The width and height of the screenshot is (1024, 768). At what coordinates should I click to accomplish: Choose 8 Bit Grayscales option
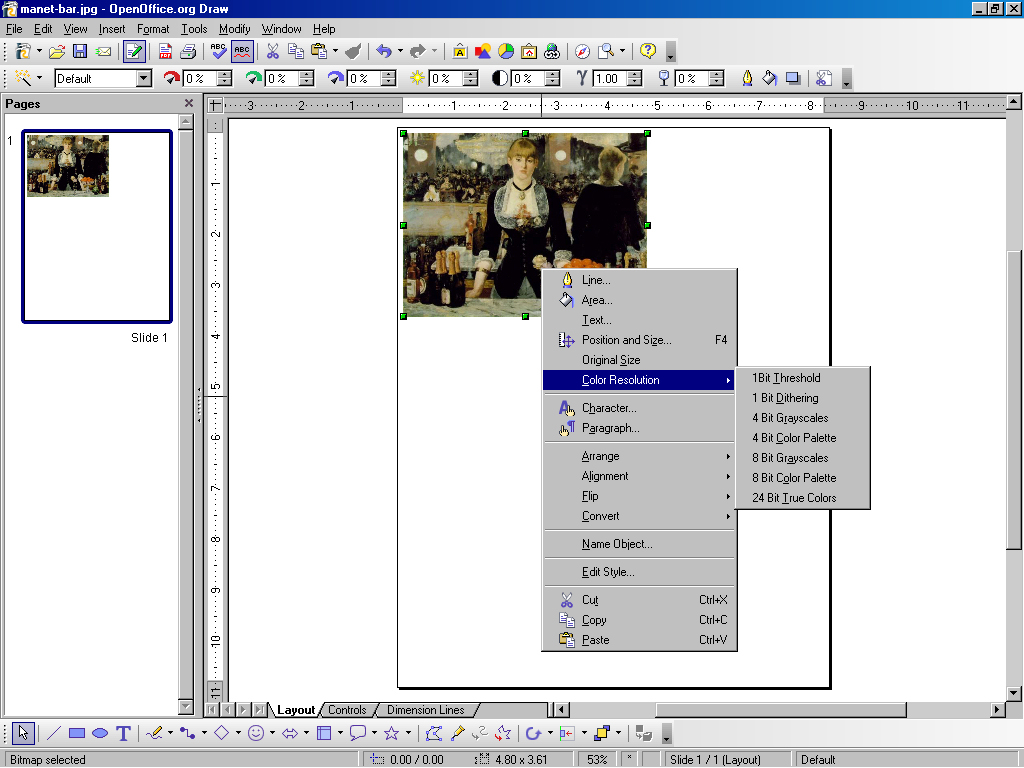pos(790,458)
